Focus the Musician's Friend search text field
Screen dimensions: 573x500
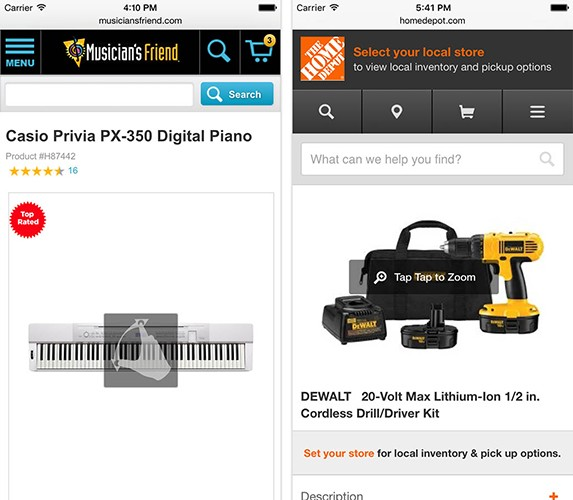click(x=99, y=95)
